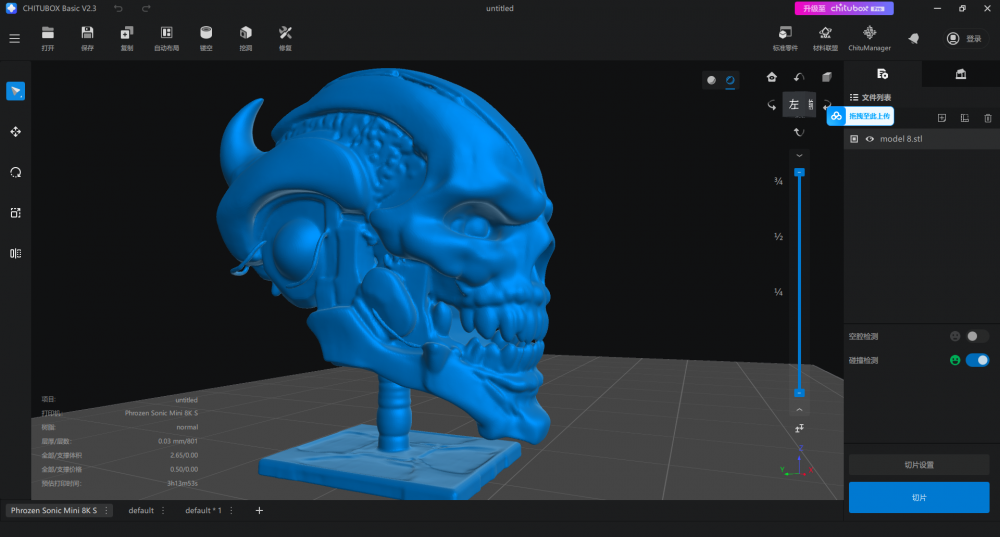Open a file with the 打开 folder icon
Screen dimensions: 1000x537
[48, 38]
